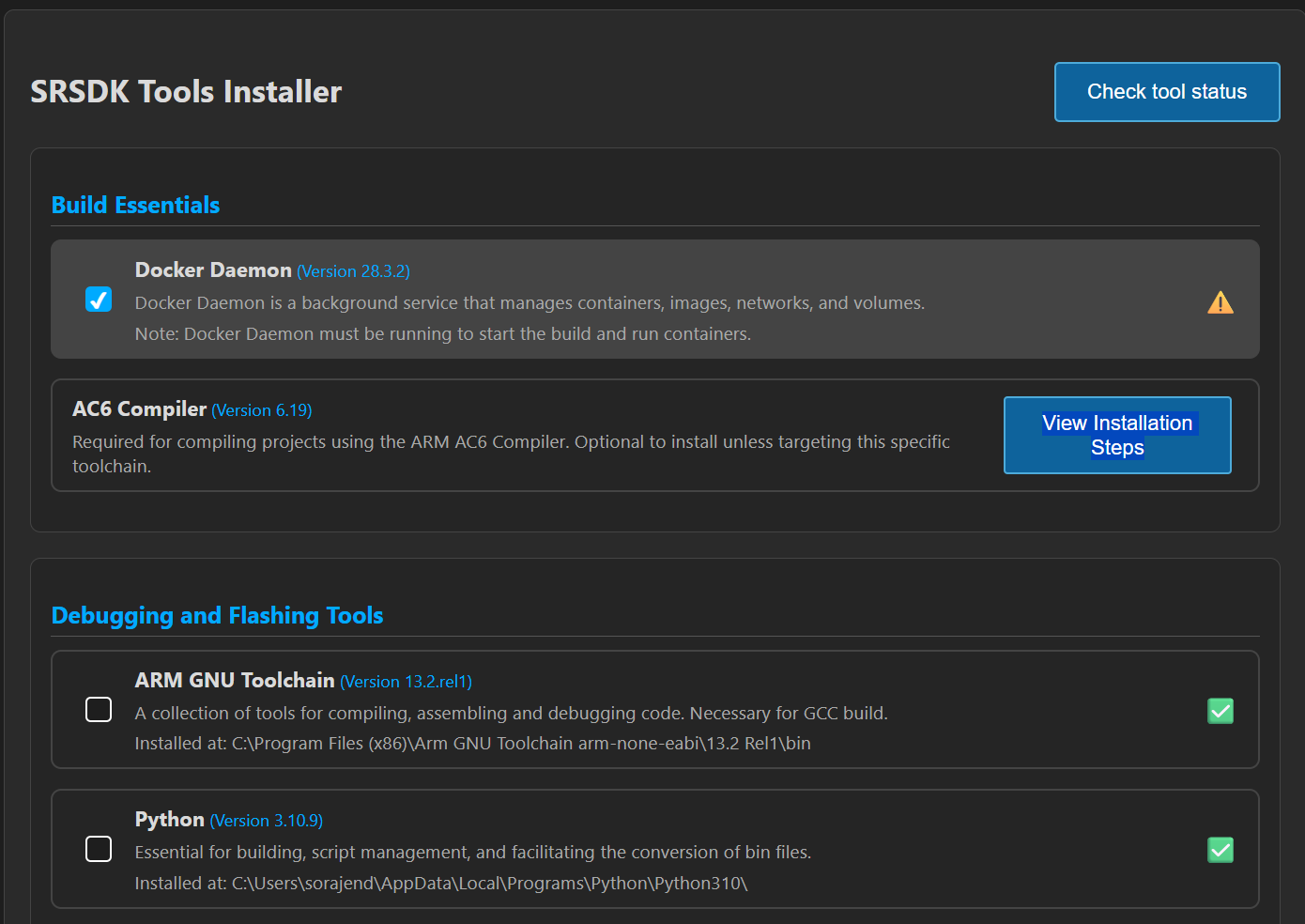Click the AC6 Compiler version 6.19 label
The height and width of the screenshot is (924, 1305).
coord(261,410)
